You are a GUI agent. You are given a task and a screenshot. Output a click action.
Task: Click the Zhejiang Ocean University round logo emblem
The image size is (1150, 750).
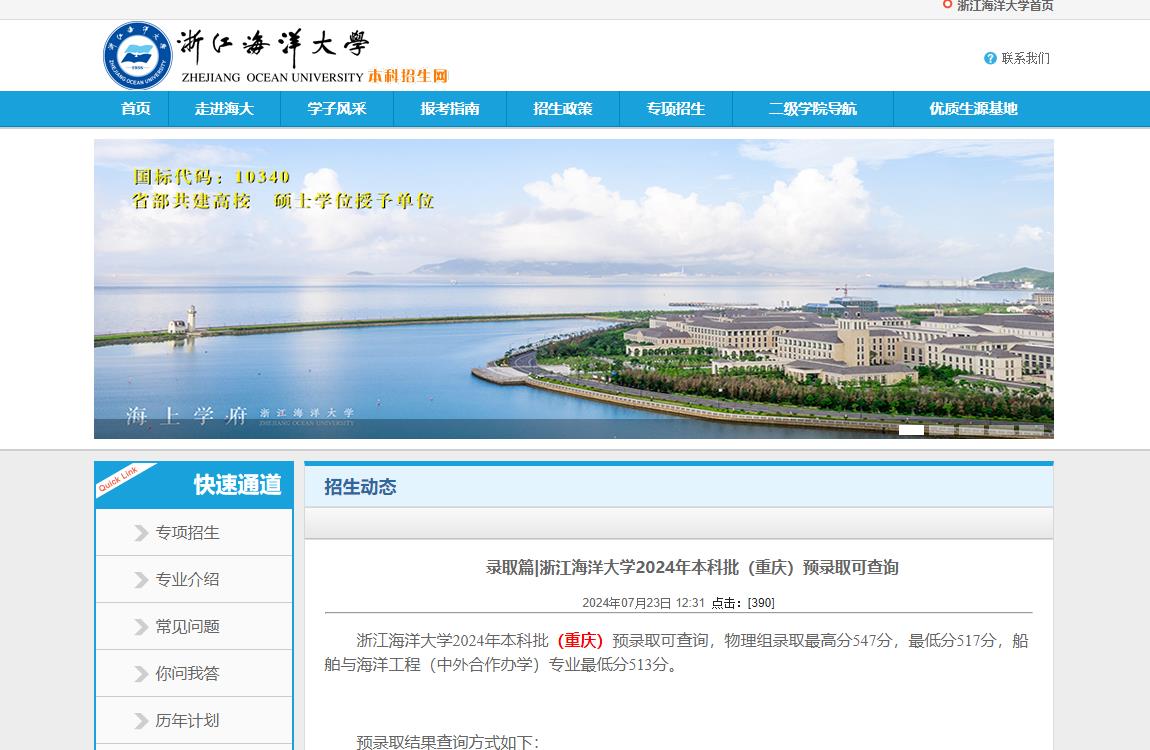[138, 55]
